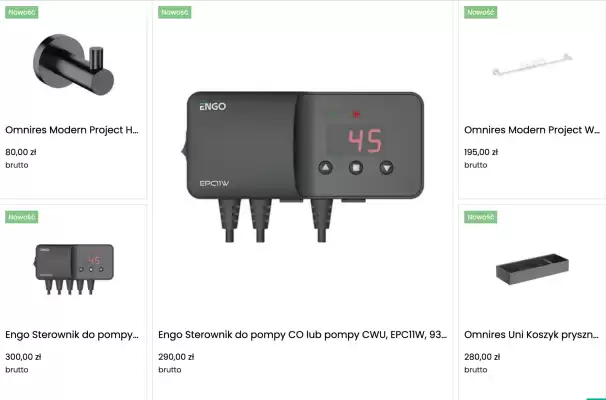
Task: Open Engo Sterownik do pompy CO lub pompy CWU title
Action: (303, 335)
